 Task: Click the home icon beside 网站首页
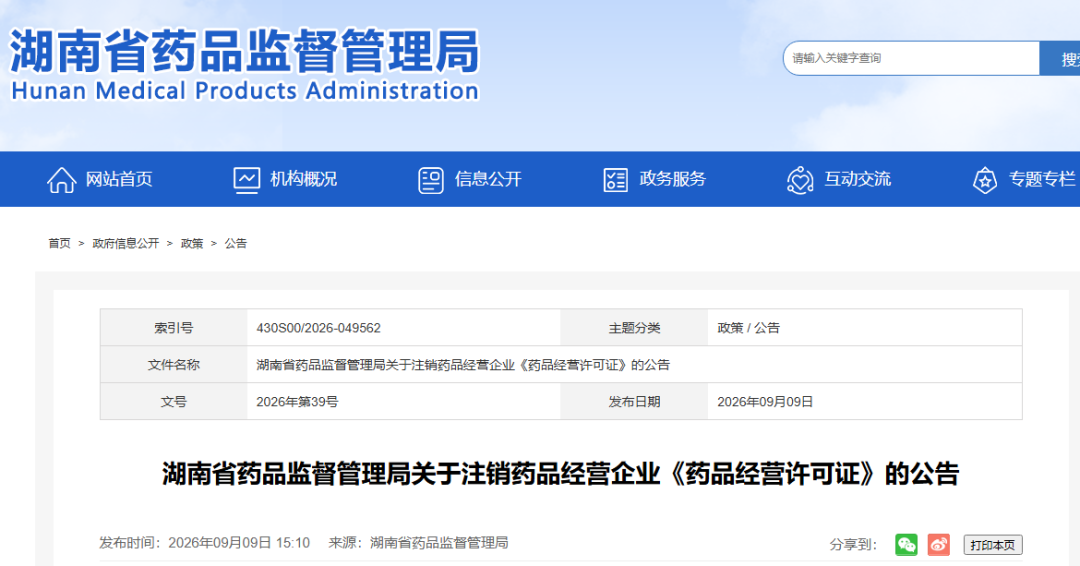tap(61, 180)
